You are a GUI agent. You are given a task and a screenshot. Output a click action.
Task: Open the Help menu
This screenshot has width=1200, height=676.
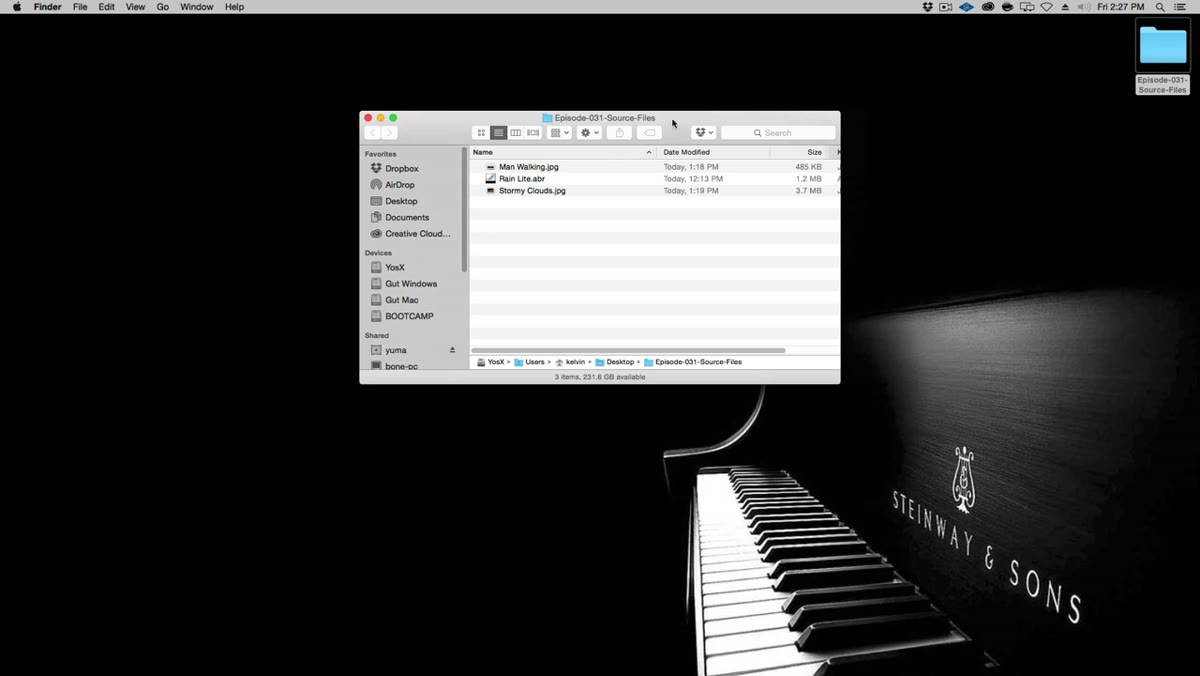(x=234, y=7)
